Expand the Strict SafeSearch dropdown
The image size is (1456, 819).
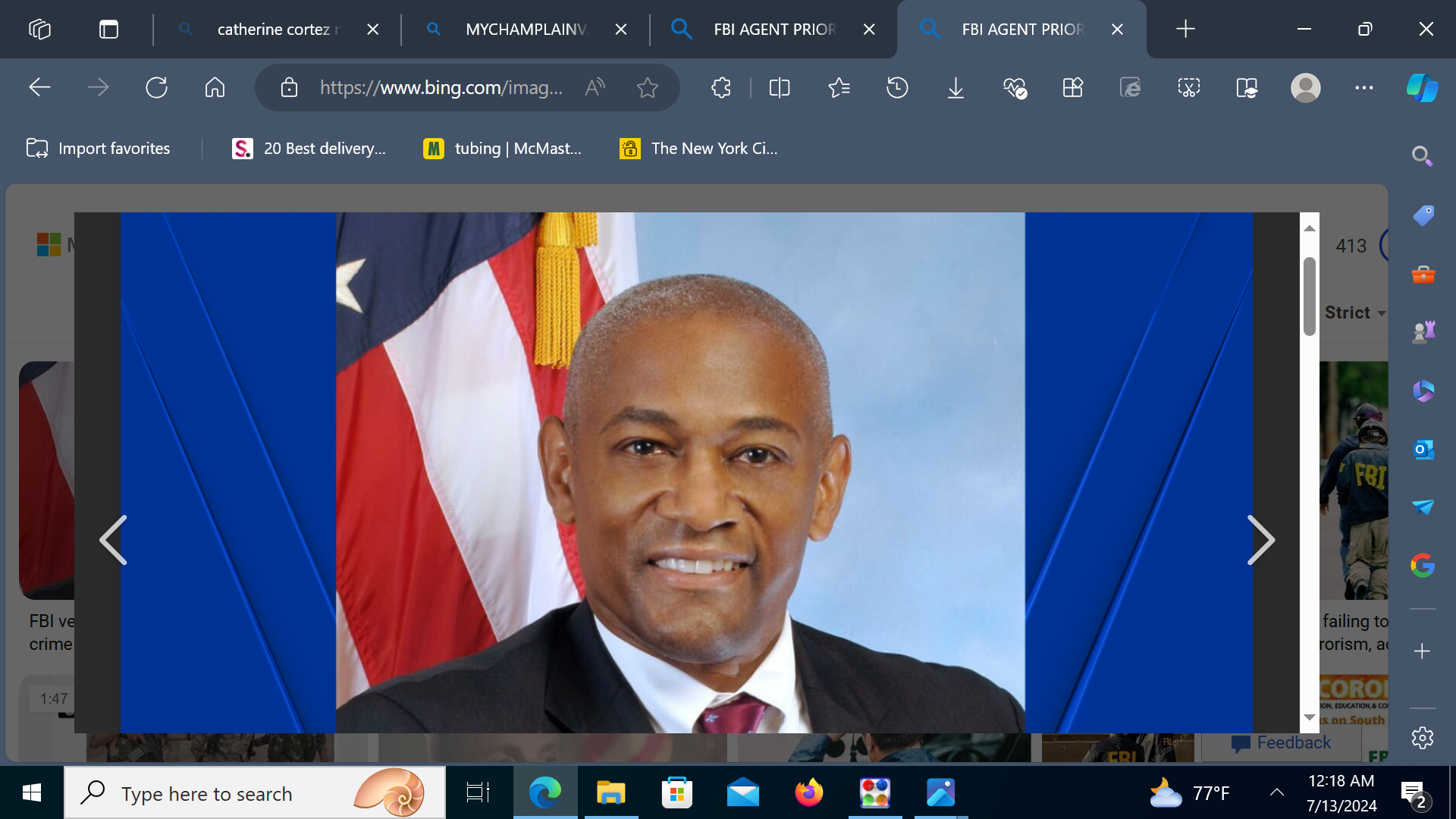coord(1354,312)
